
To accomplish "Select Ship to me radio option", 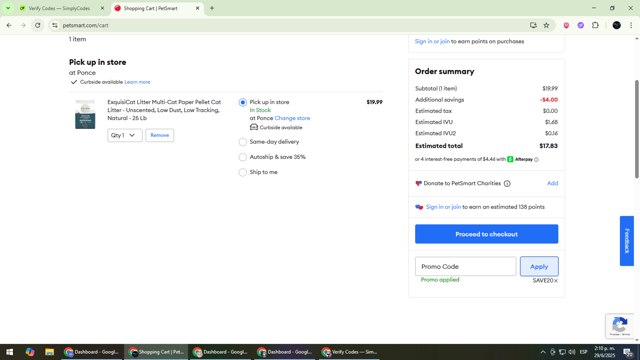I will (242, 172).
